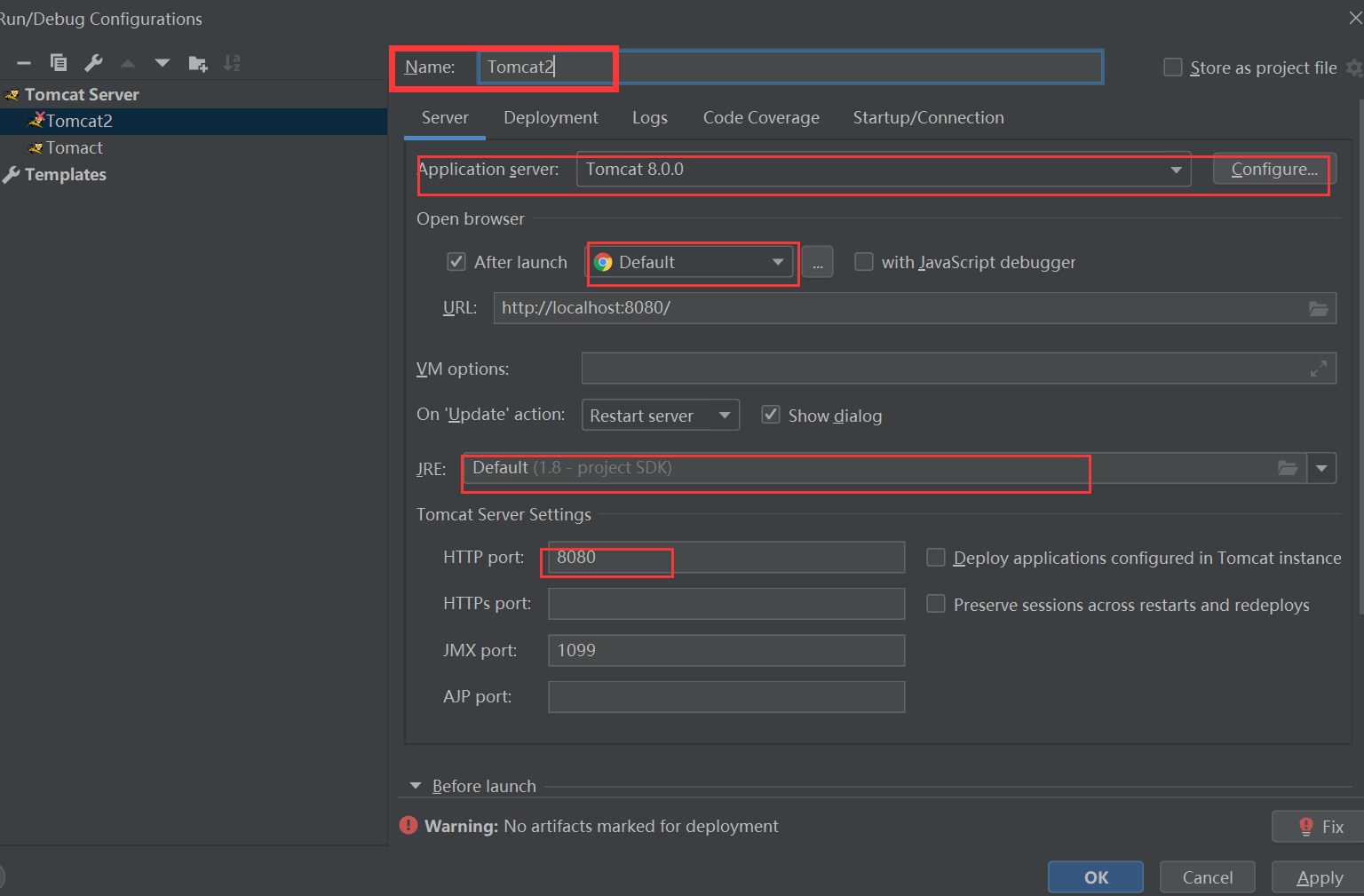Click into the HTTPs port field
Screen dimensions: 1364x896
click(x=726, y=604)
